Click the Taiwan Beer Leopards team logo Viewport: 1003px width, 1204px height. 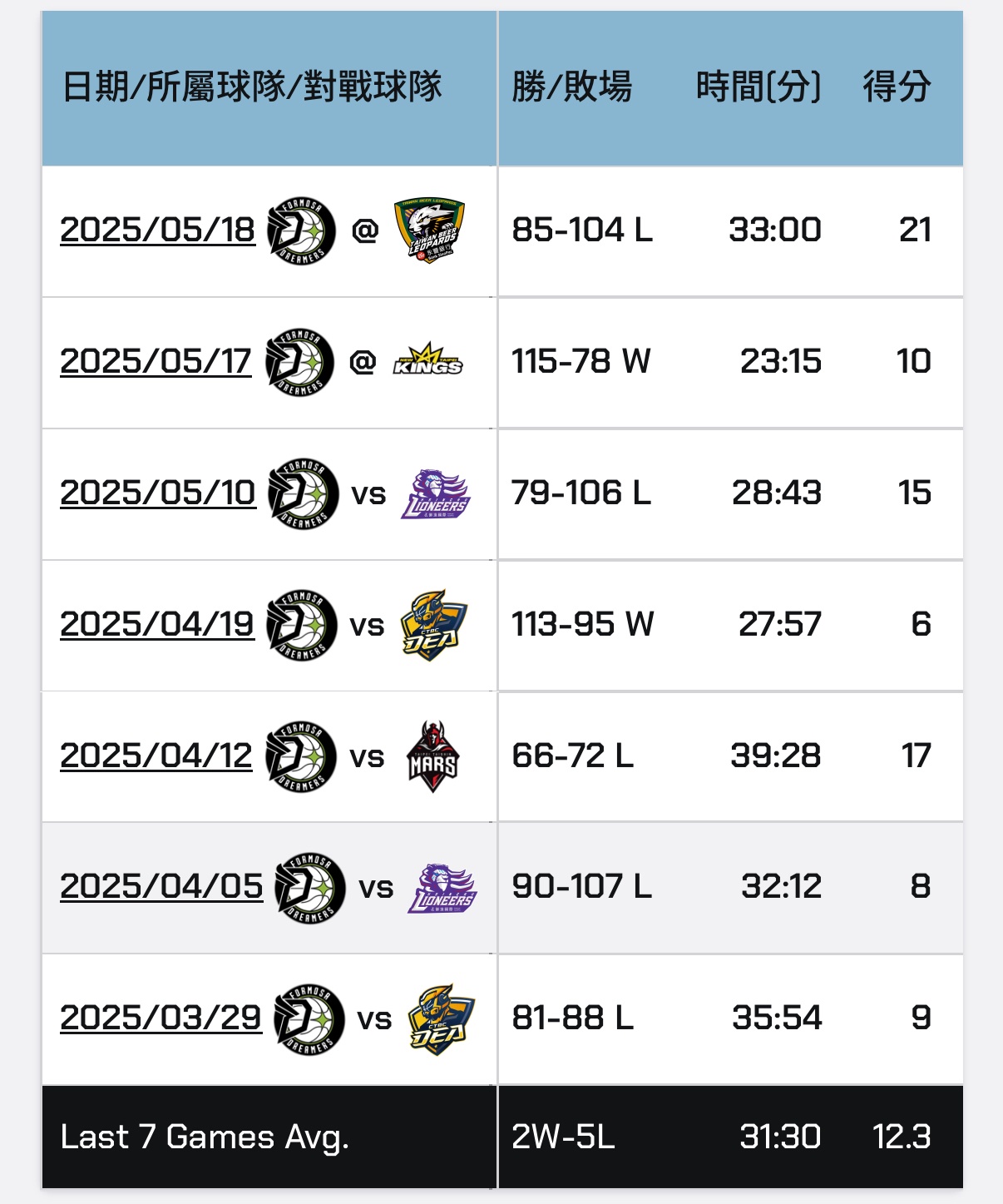pyautogui.click(x=429, y=230)
